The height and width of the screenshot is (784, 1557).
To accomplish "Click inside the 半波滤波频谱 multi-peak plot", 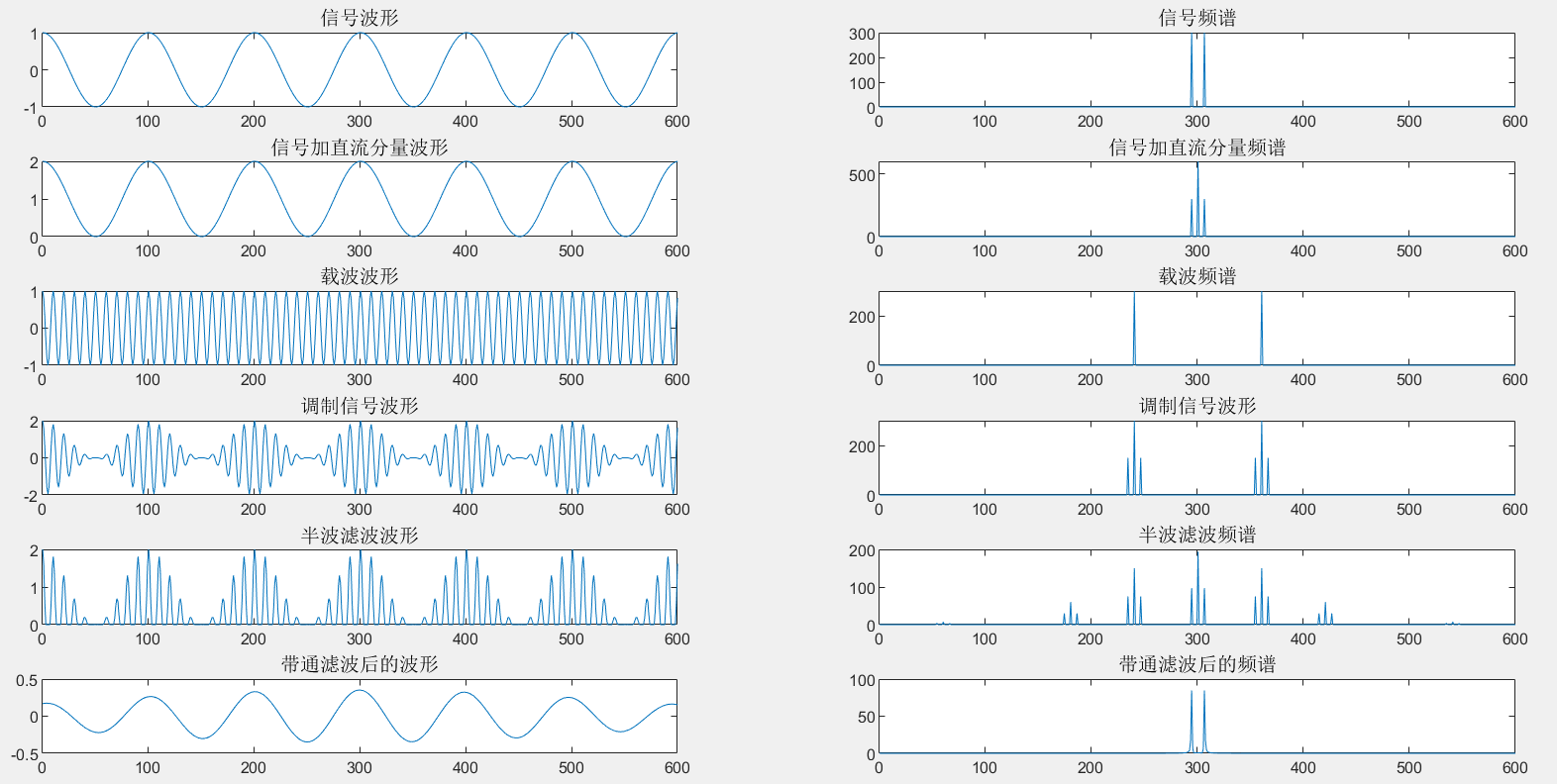I will pos(1197,588).
